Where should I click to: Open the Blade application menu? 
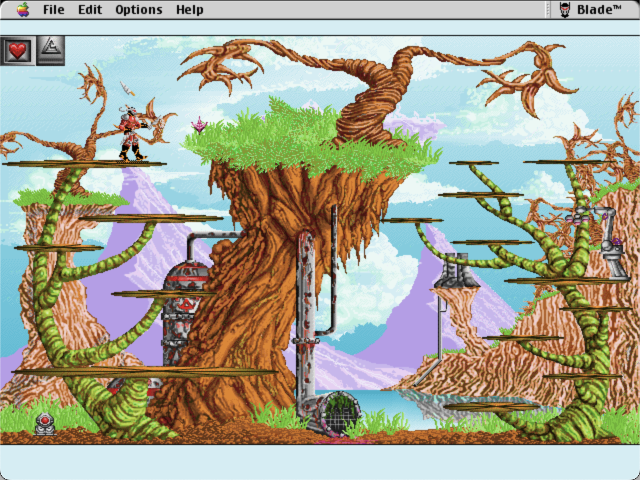[x=591, y=9]
